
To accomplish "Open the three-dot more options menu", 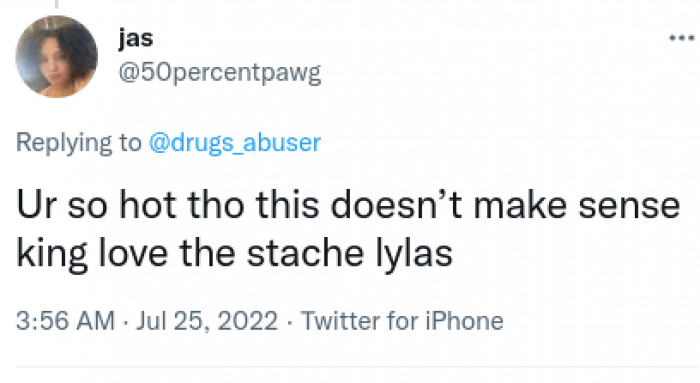I will (681, 38).
